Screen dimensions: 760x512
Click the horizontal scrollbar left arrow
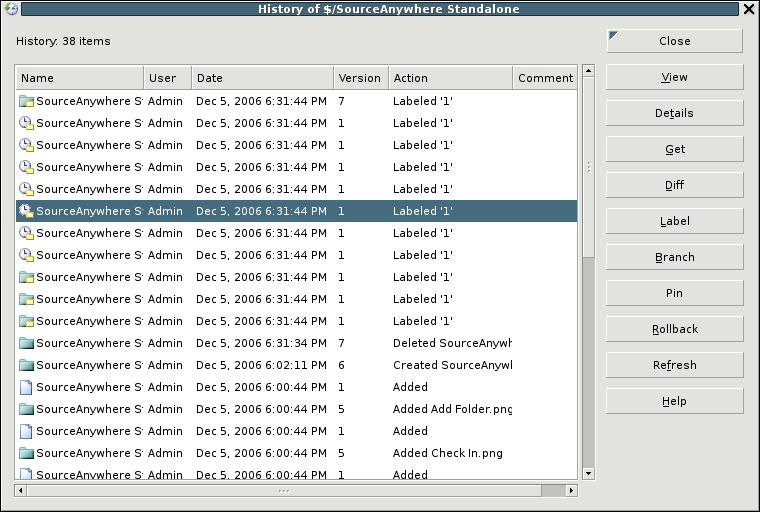(x=20, y=491)
